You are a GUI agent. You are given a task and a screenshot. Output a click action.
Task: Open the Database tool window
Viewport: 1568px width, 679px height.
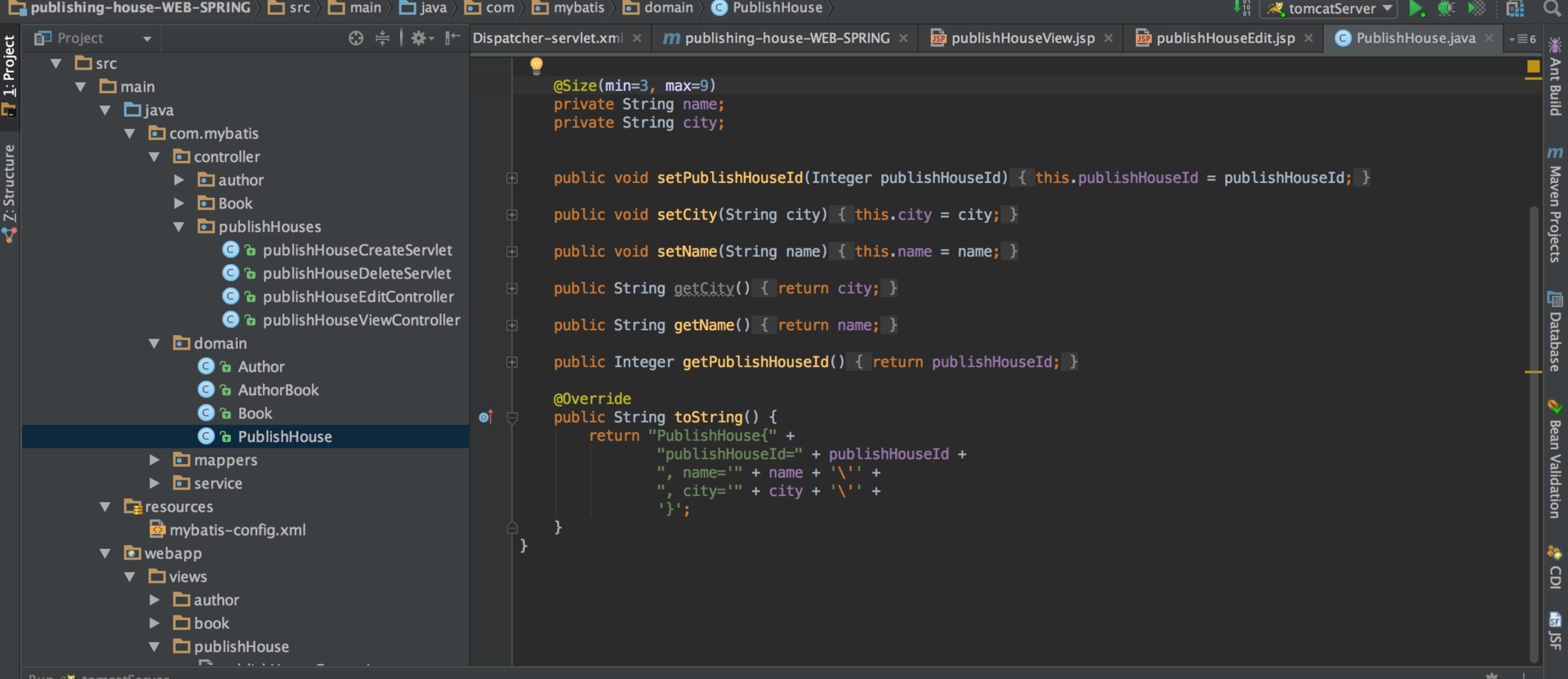1555,332
